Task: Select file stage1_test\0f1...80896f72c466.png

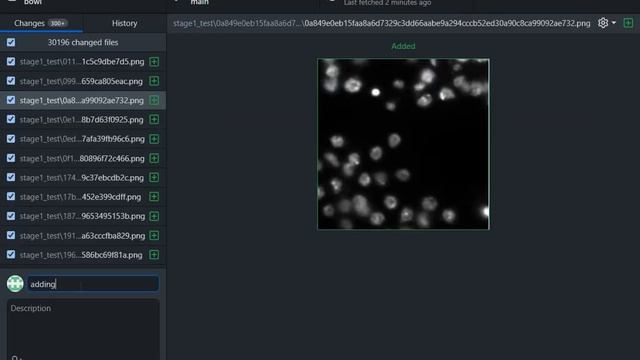Action: click(82, 158)
